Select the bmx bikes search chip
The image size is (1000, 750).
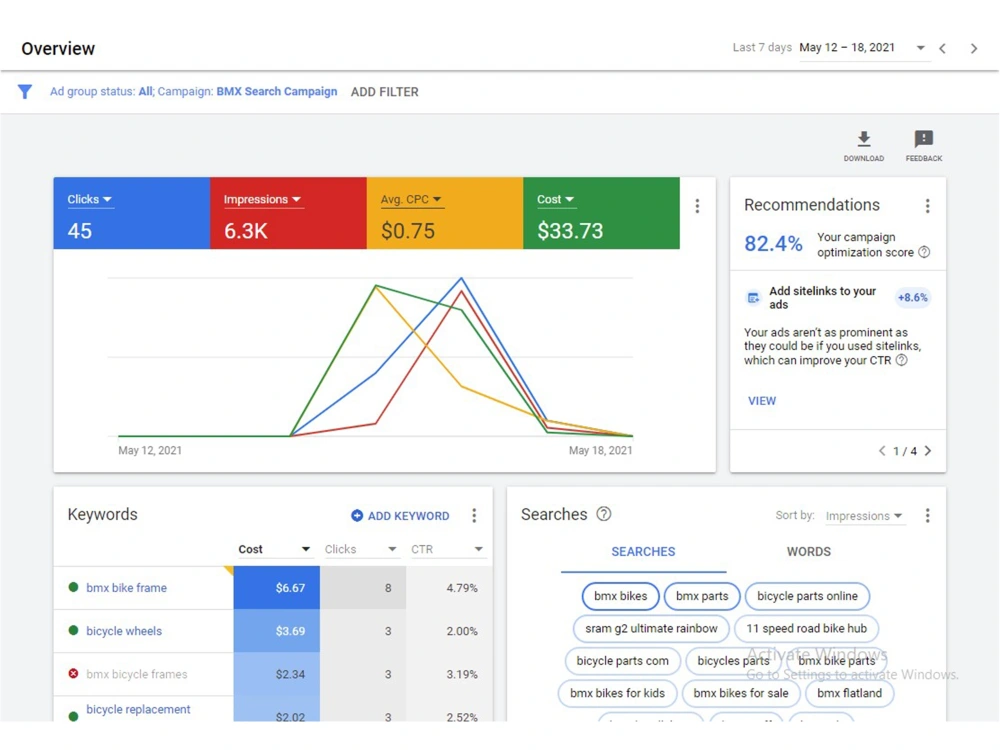(x=621, y=596)
